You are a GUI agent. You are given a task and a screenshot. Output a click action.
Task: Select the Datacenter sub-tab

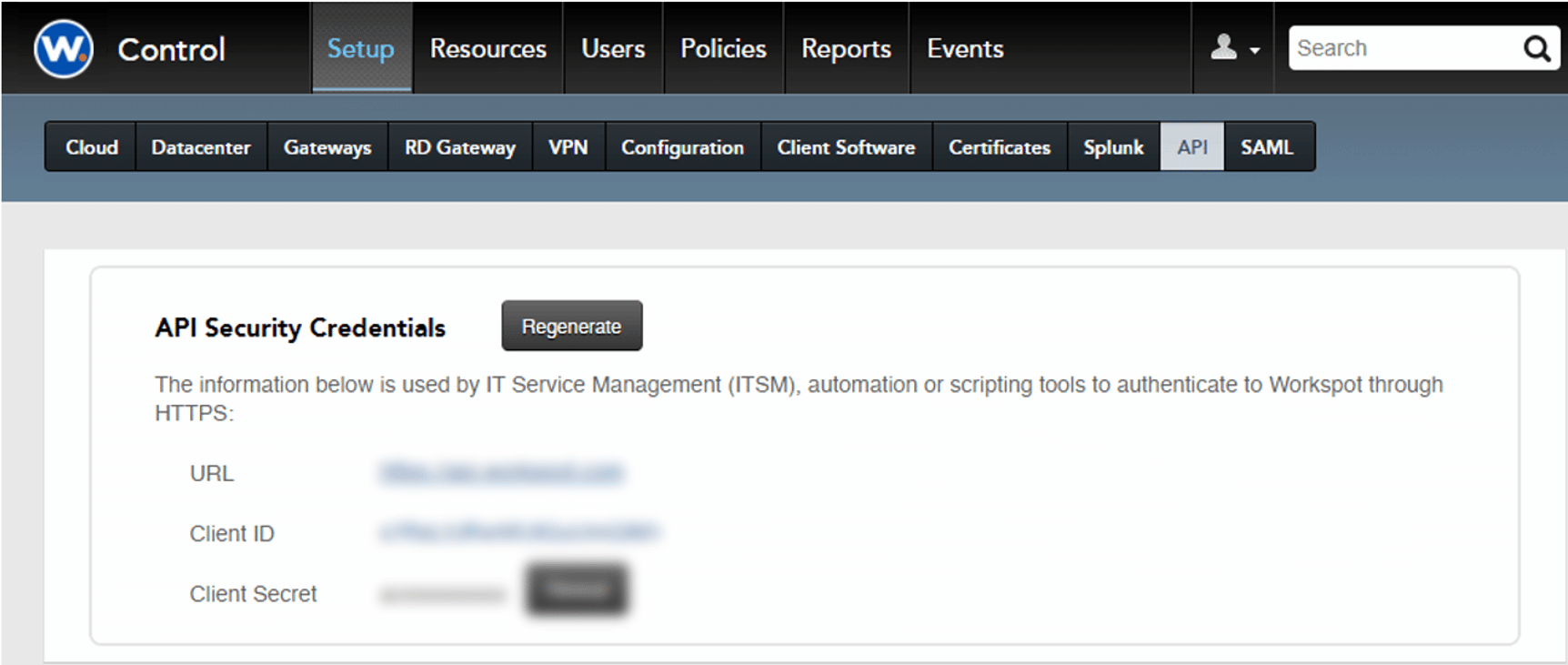click(x=201, y=146)
